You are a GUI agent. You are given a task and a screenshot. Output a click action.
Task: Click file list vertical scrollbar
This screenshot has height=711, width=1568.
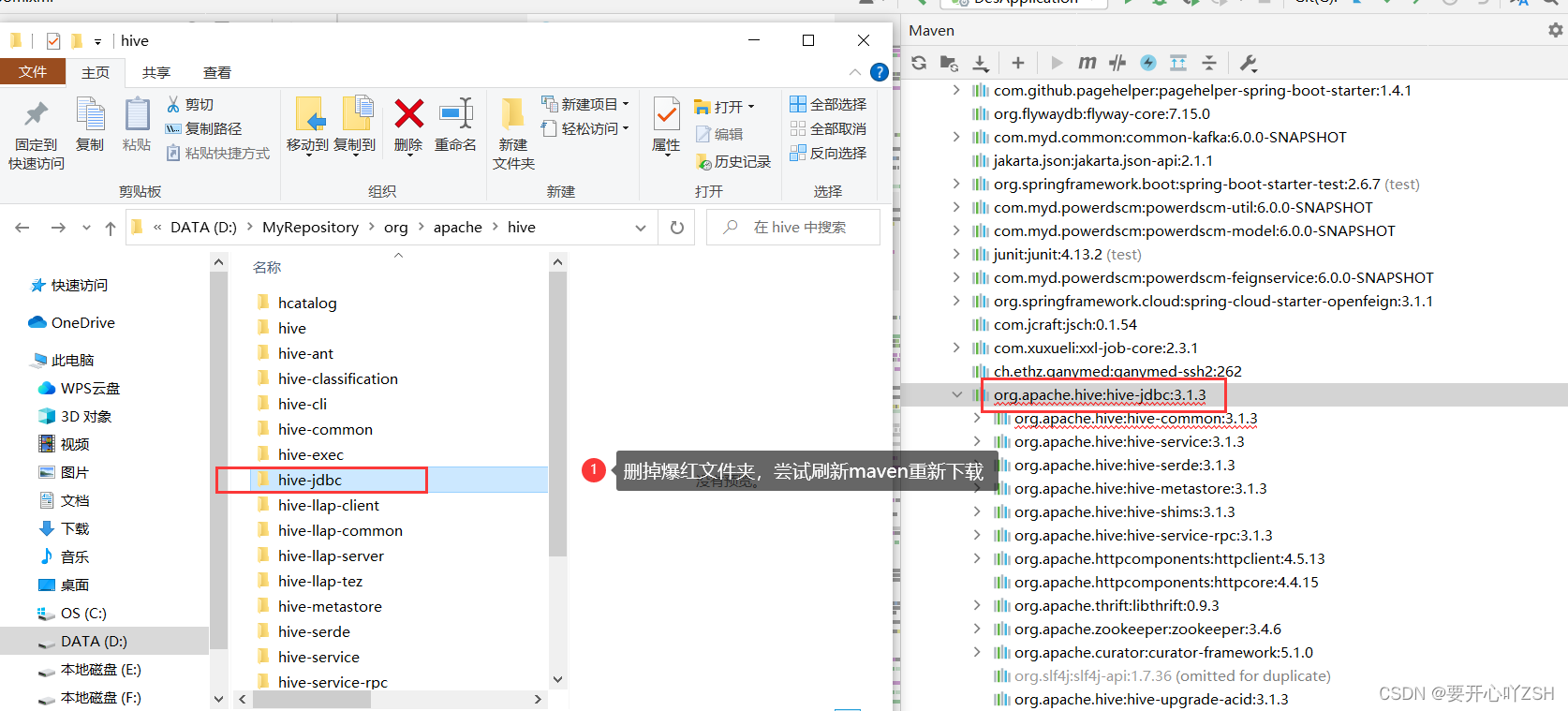click(557, 414)
